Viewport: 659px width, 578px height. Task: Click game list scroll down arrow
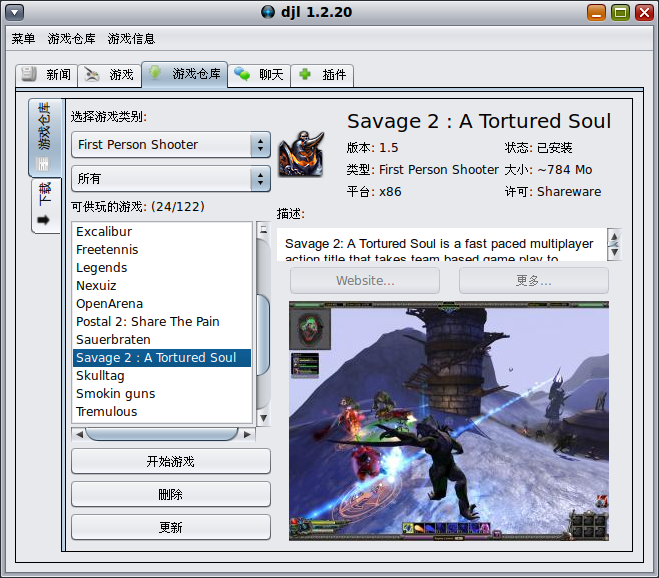264,418
